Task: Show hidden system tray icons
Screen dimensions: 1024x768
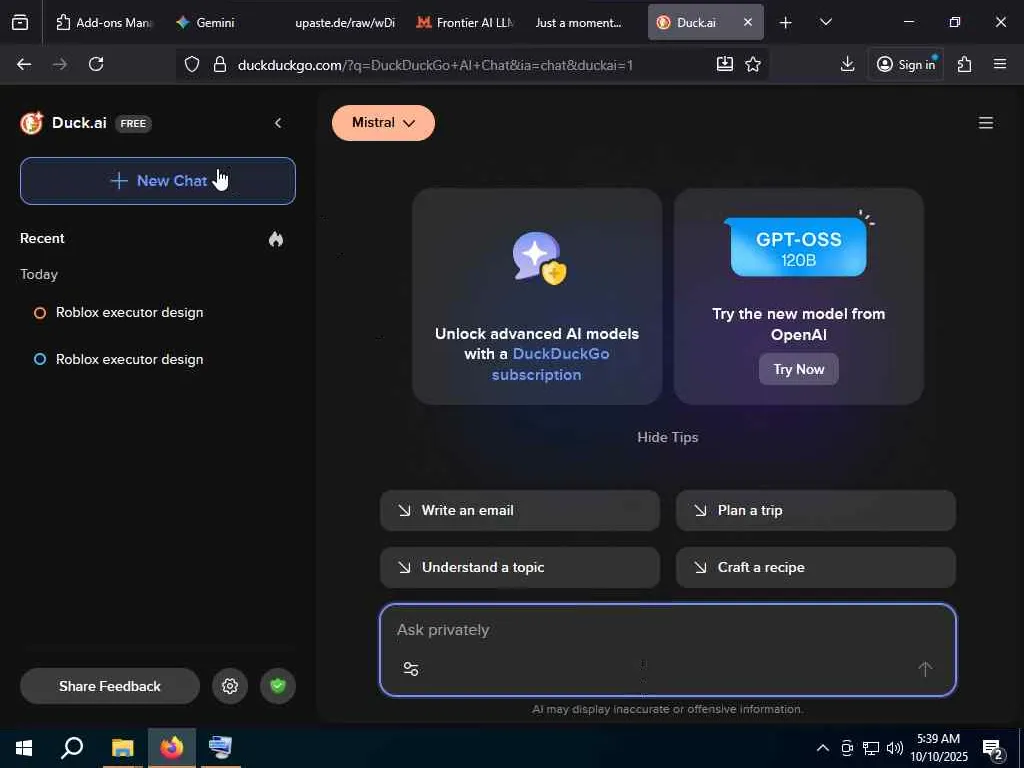Action: pos(823,748)
